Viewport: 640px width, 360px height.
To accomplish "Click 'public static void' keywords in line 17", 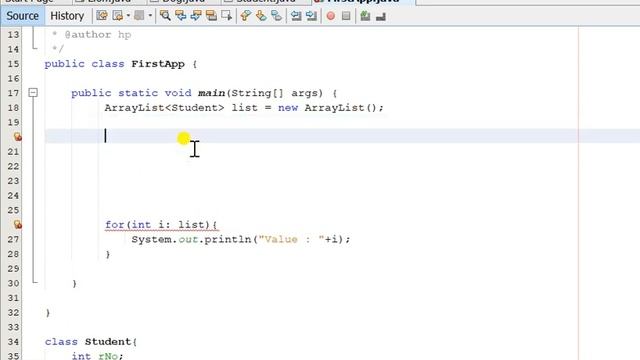I will [x=131, y=93].
